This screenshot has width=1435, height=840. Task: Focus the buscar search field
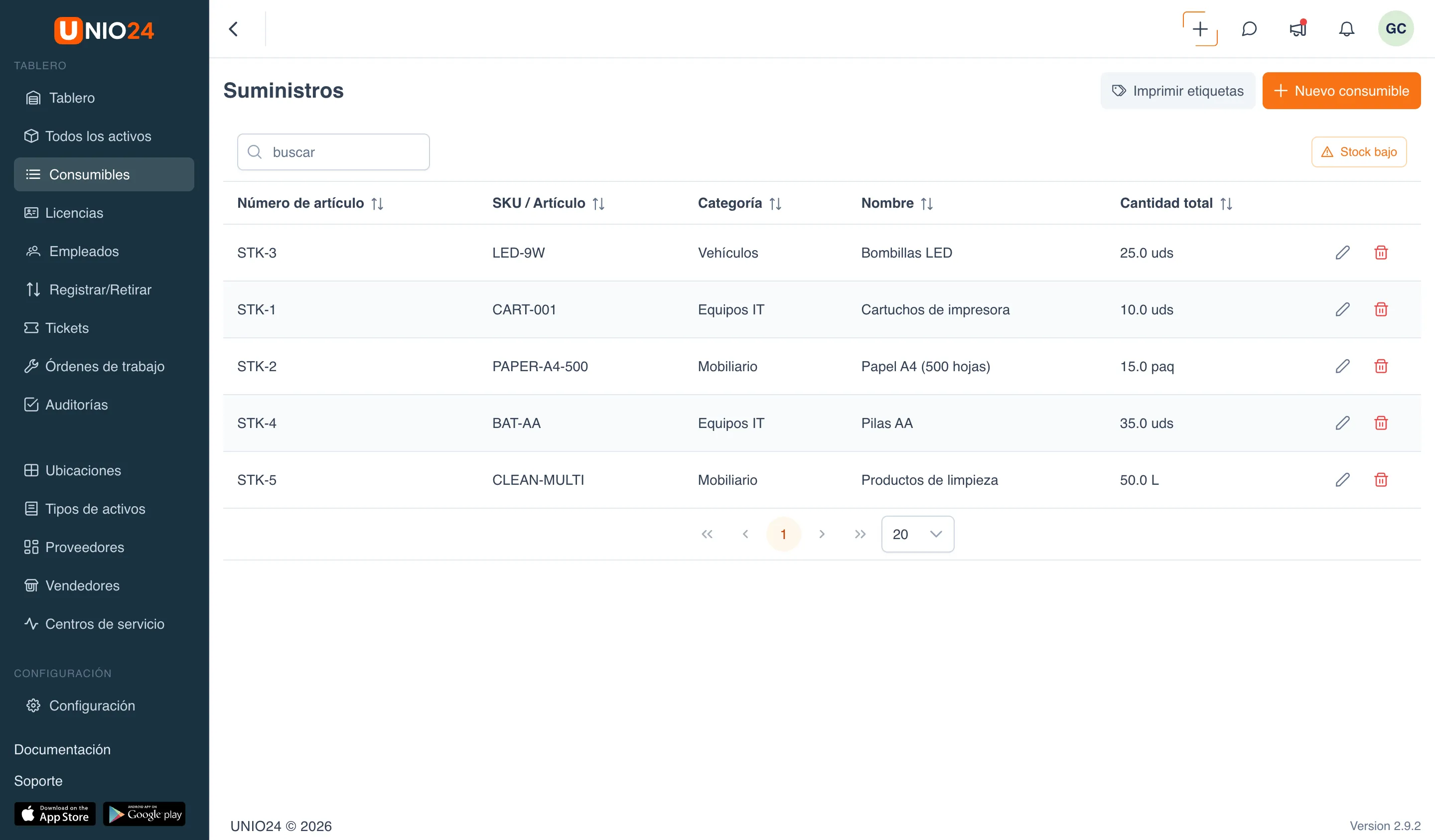[333, 151]
